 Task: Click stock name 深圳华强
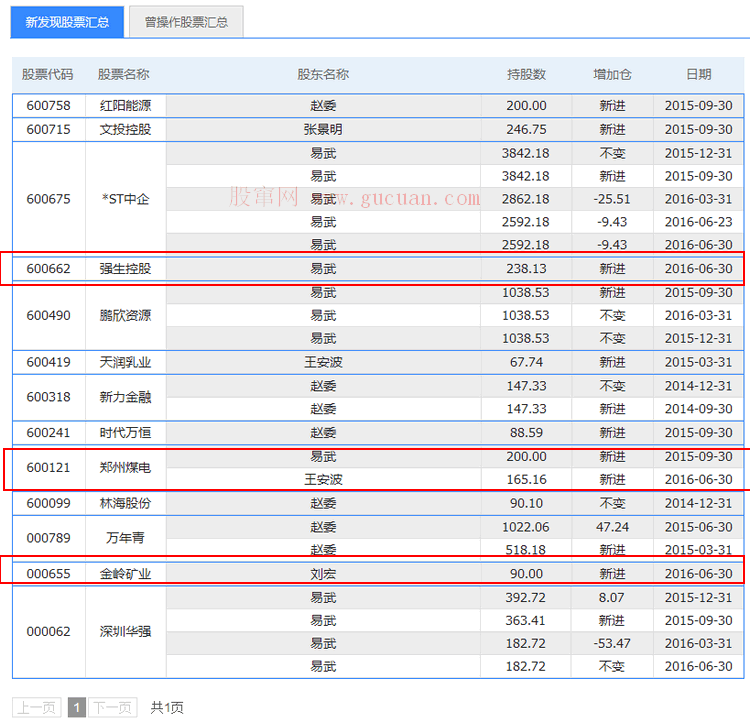[125, 632]
